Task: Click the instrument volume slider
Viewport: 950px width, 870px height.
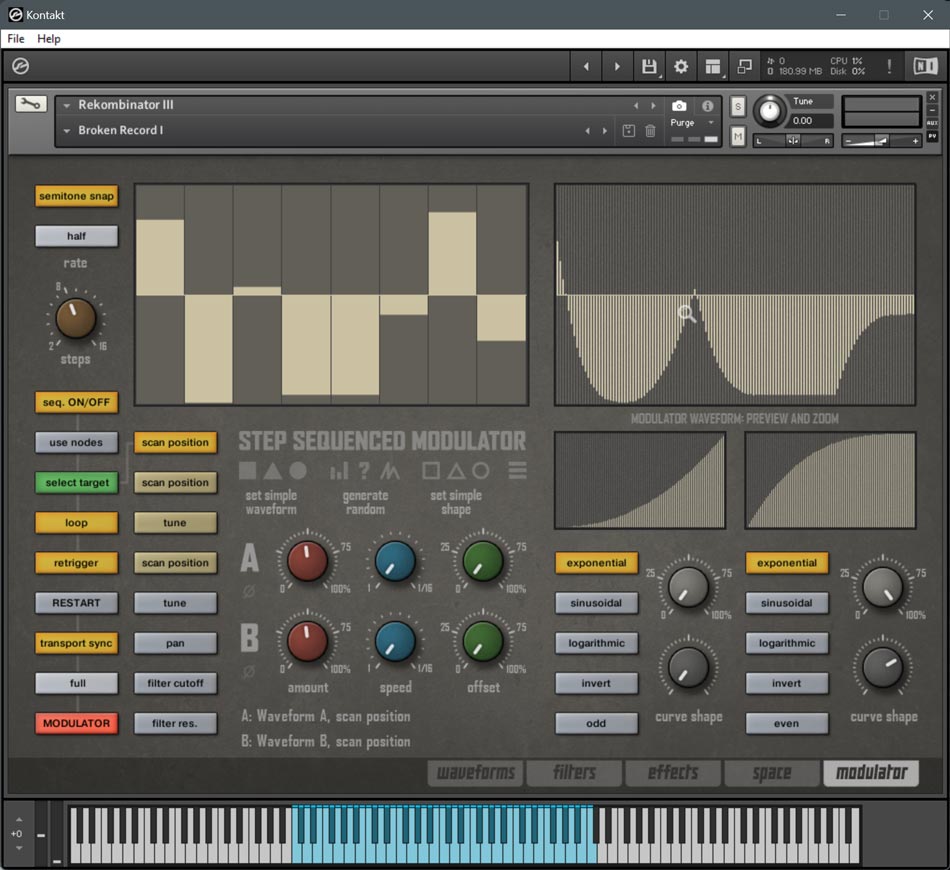Action: coord(881,141)
